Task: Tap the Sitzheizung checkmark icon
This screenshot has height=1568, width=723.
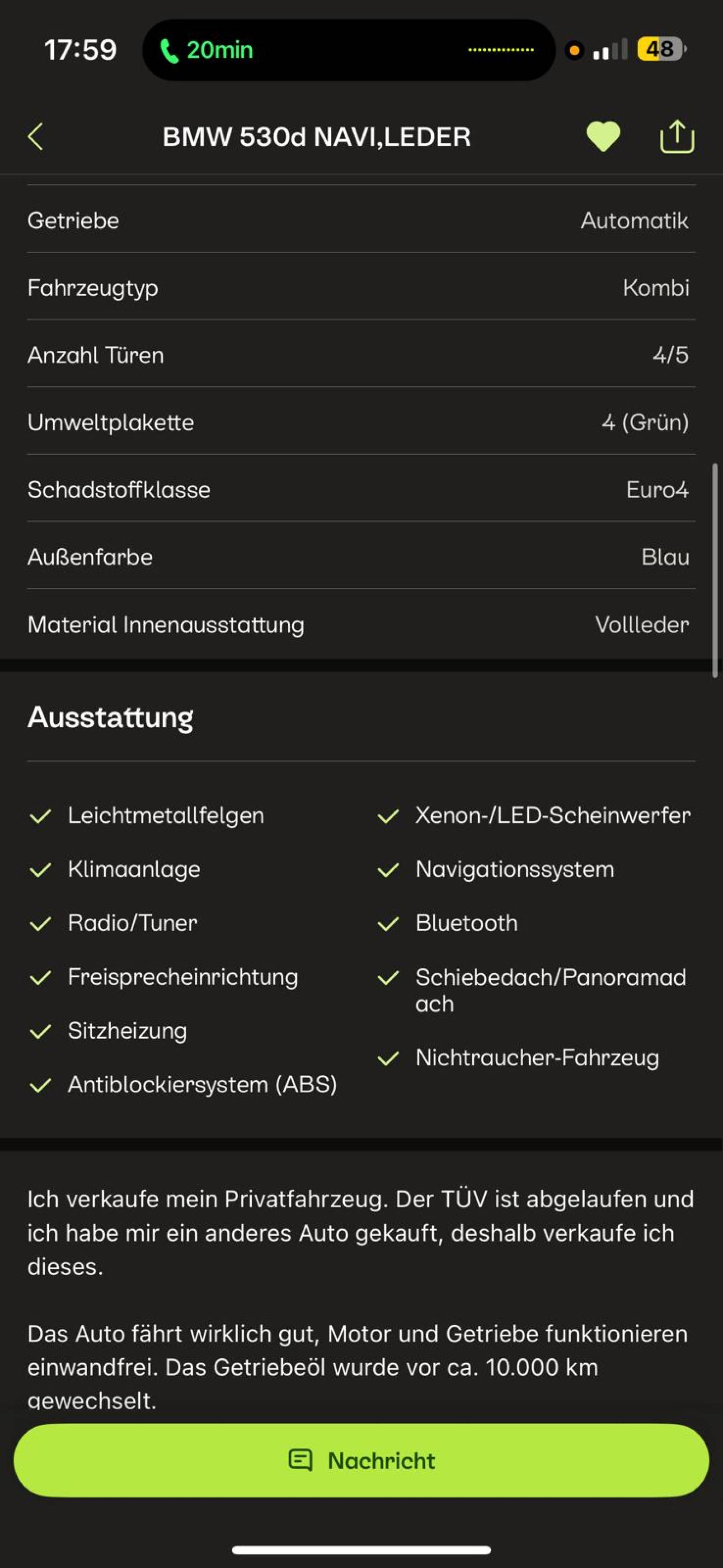Action: [40, 1031]
